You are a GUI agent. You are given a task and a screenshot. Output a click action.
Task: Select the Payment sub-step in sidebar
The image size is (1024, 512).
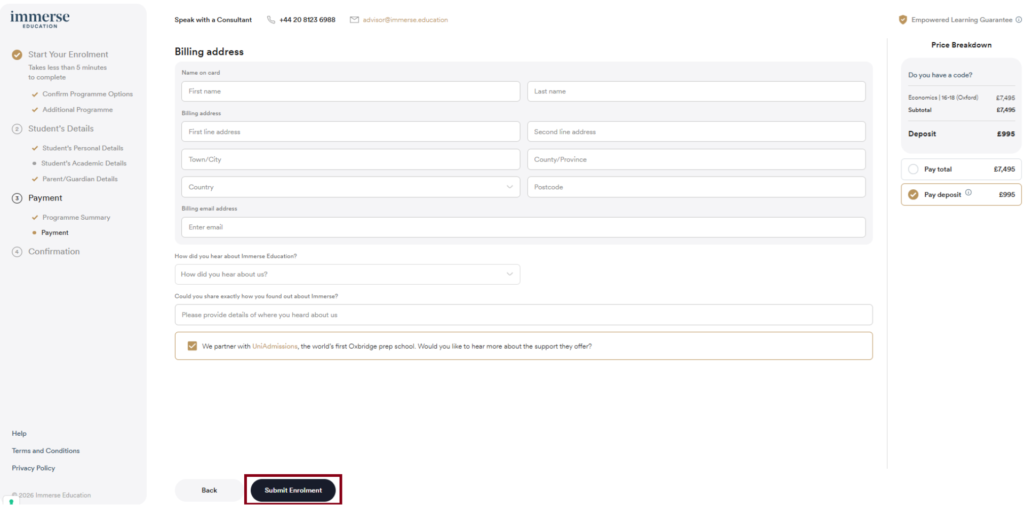[x=55, y=232]
